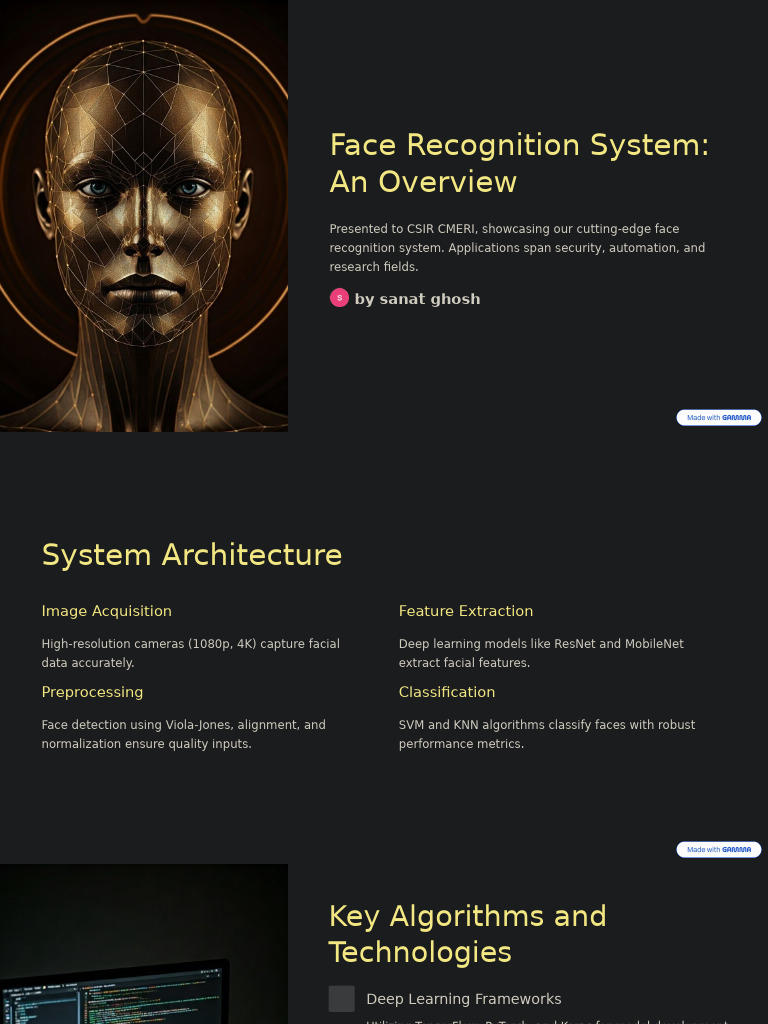Click the text about High-resolution cameras (1080p, 4K)
Screen dimensions: 768x1024
(191, 653)
